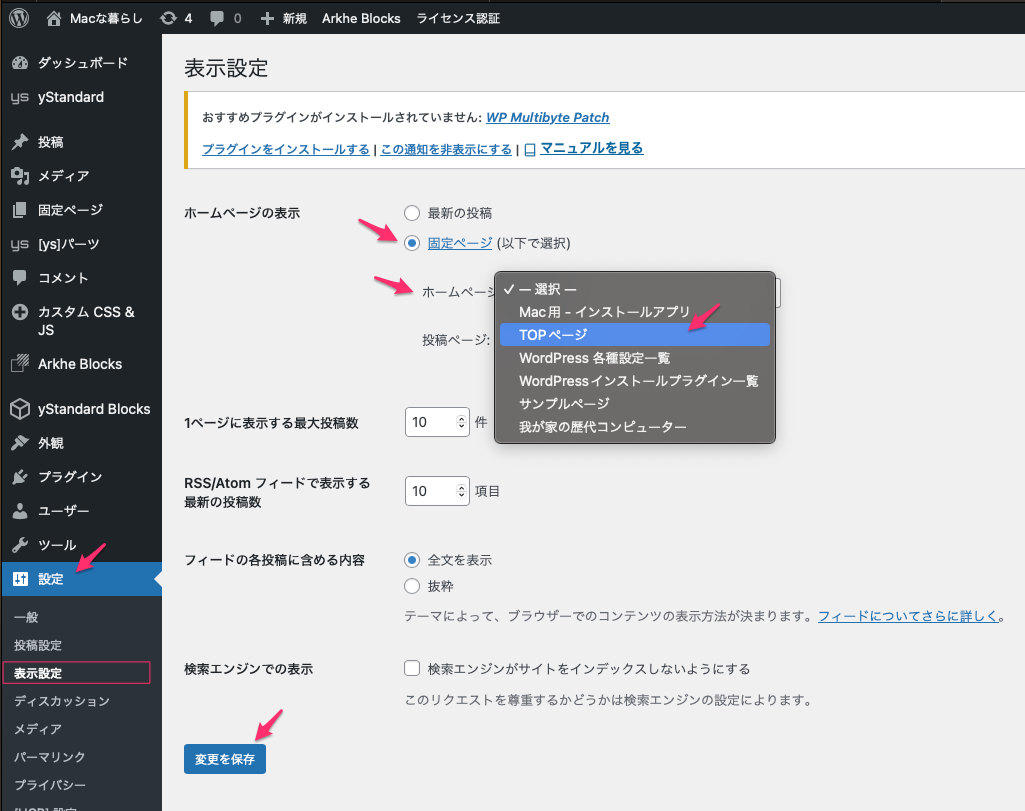Open パーマリンク settings submenu item
Screen dimensions: 1025x811
(x=50, y=757)
